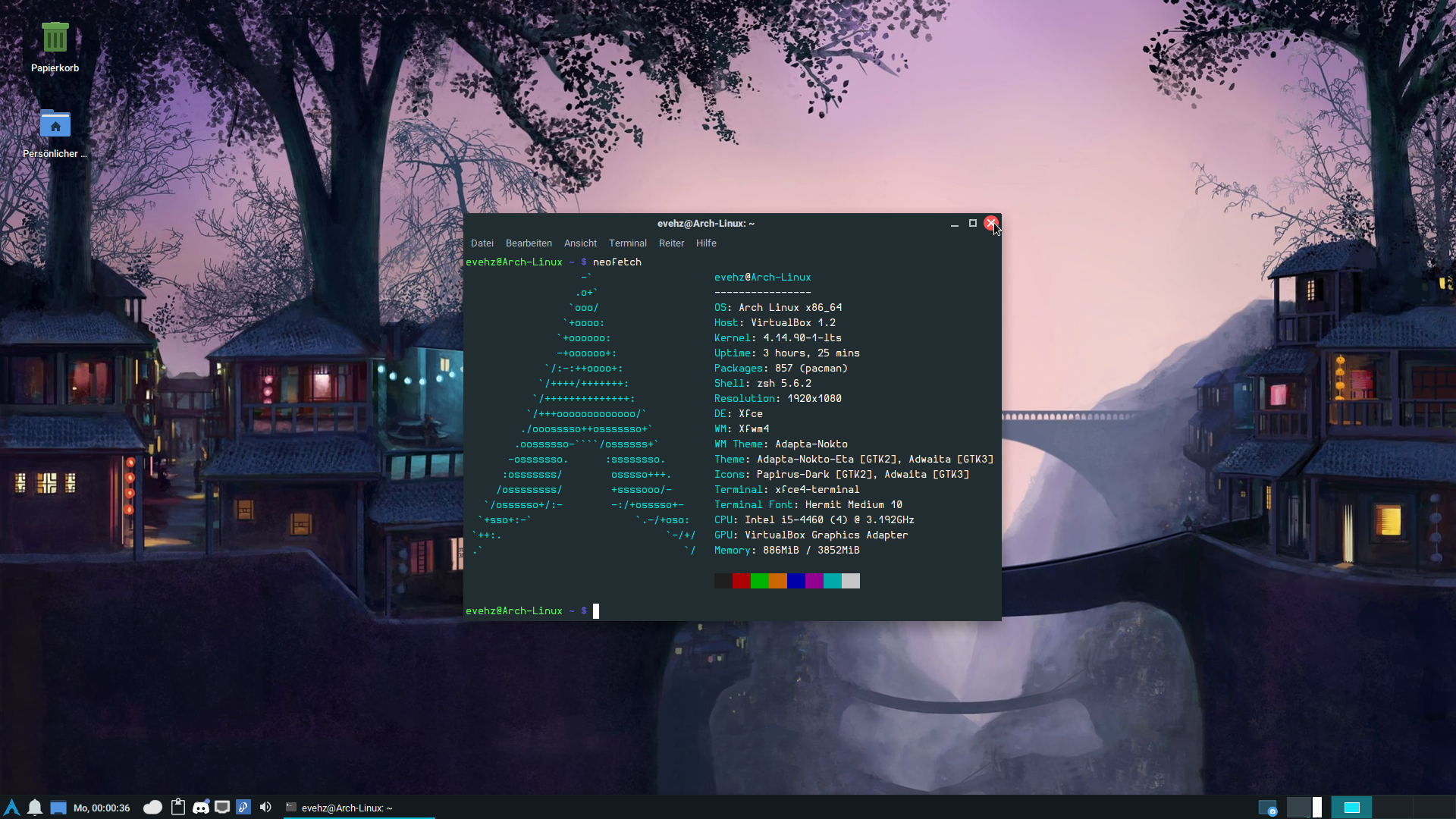
Task: Click the terminal title bar text
Action: click(706, 224)
